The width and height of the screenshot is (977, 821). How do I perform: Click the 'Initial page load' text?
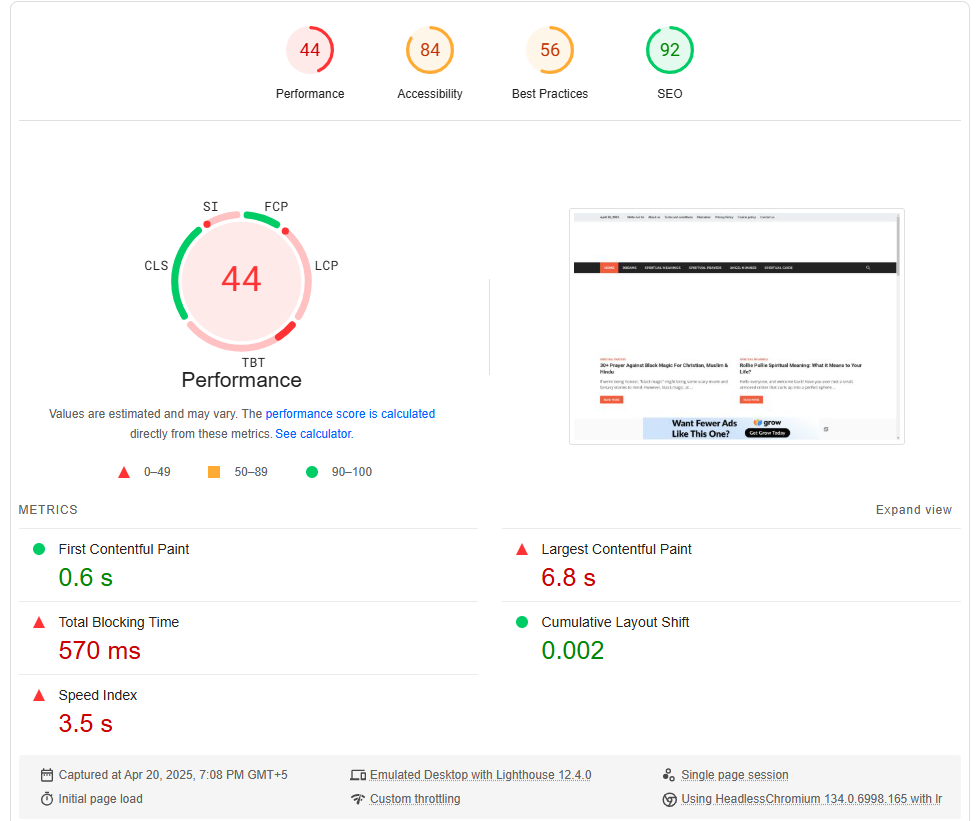pyautogui.click(x=100, y=799)
